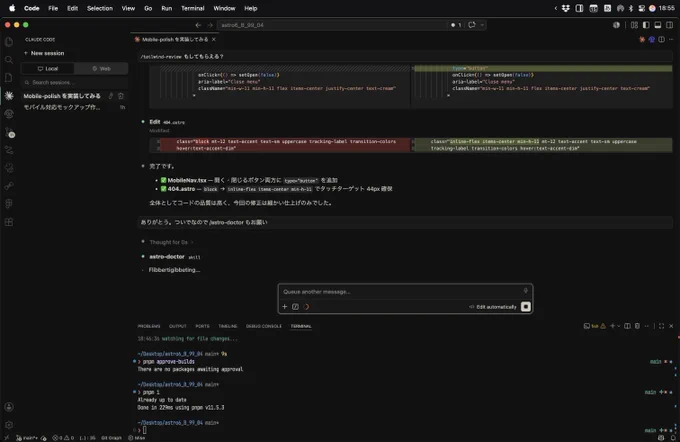The height and width of the screenshot is (442, 680).
Task: Open the Extensions view in activity bar
Action: click(9, 222)
